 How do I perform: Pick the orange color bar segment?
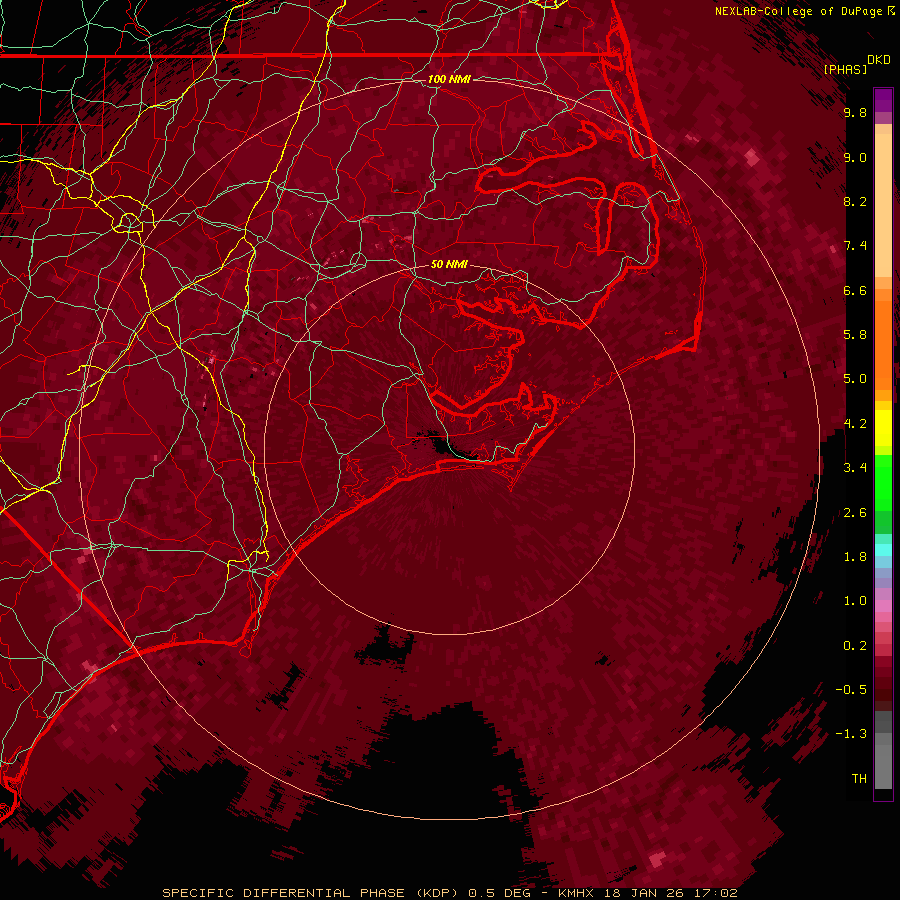pos(883,346)
